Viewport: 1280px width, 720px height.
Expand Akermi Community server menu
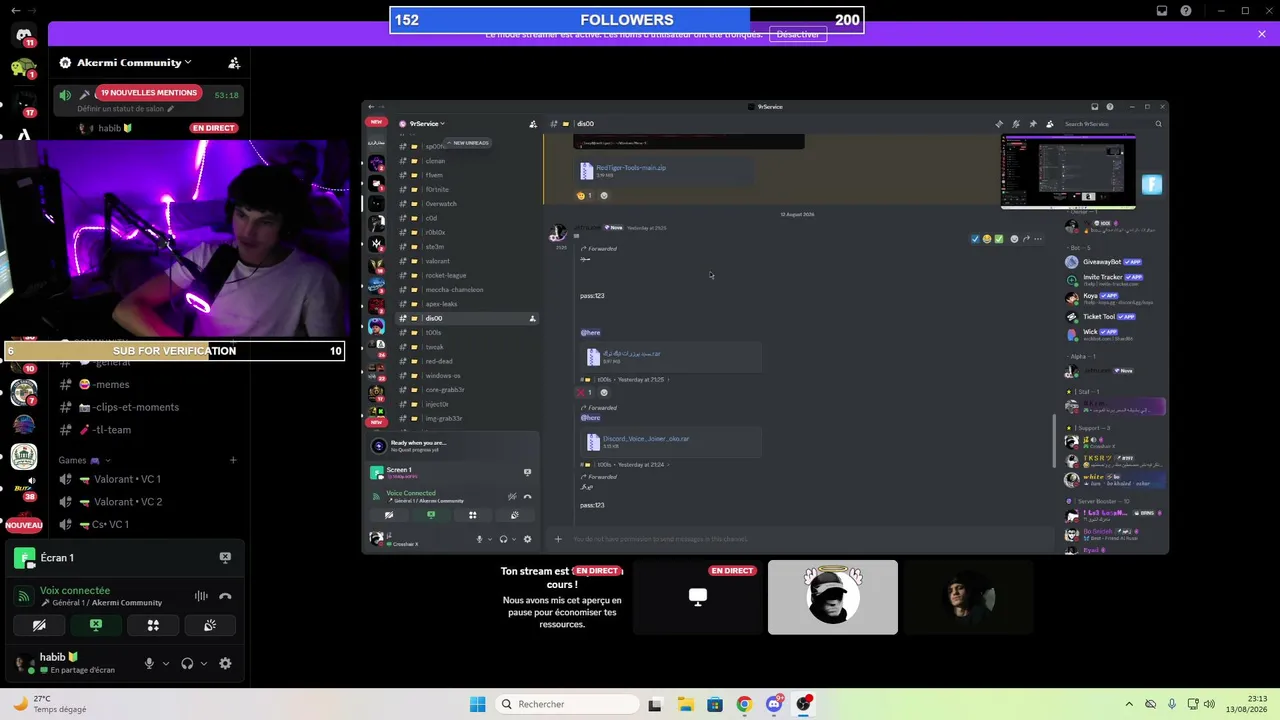point(134,62)
